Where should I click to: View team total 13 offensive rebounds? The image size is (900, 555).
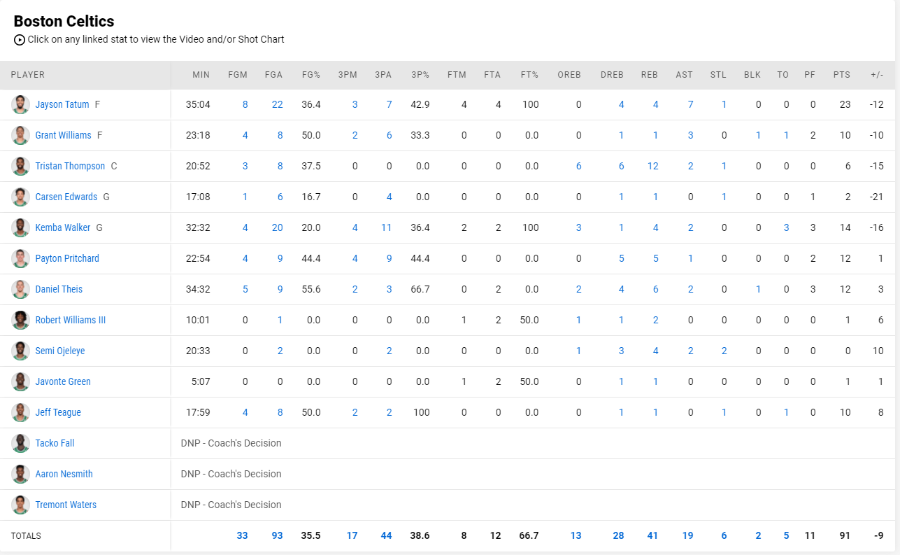576,535
